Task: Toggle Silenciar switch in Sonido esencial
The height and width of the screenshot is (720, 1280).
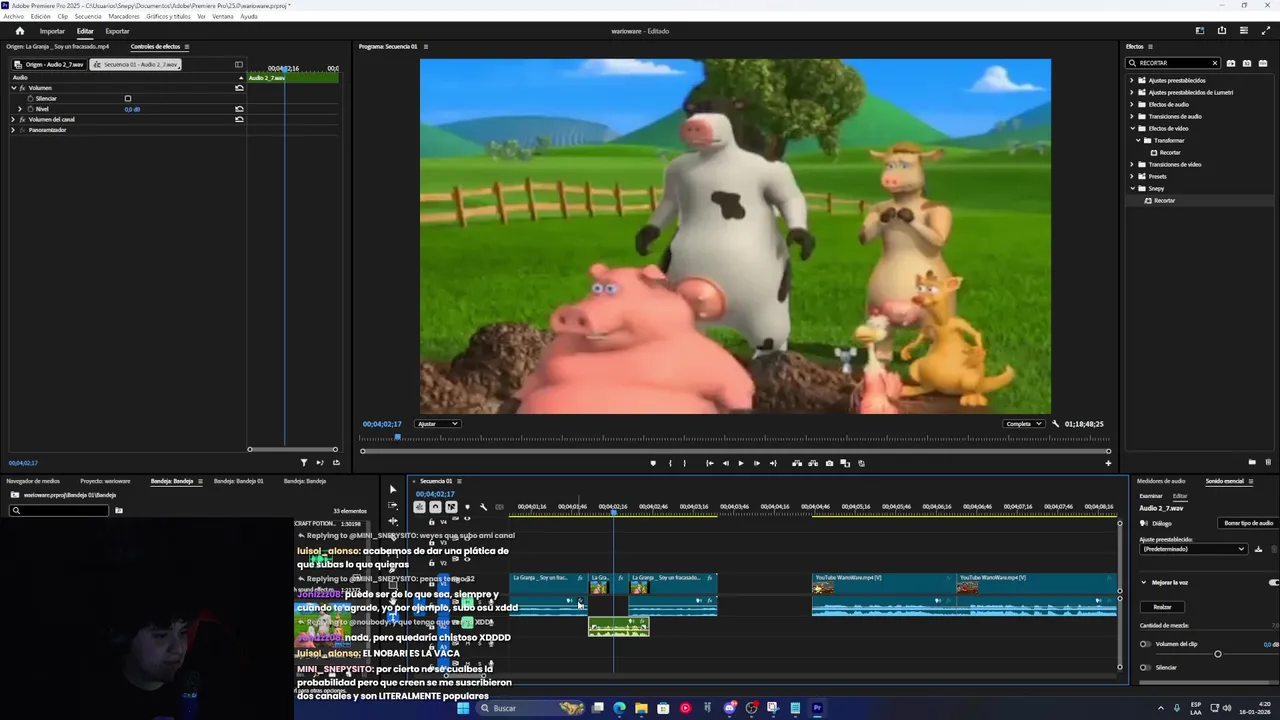Action: coord(1144,667)
